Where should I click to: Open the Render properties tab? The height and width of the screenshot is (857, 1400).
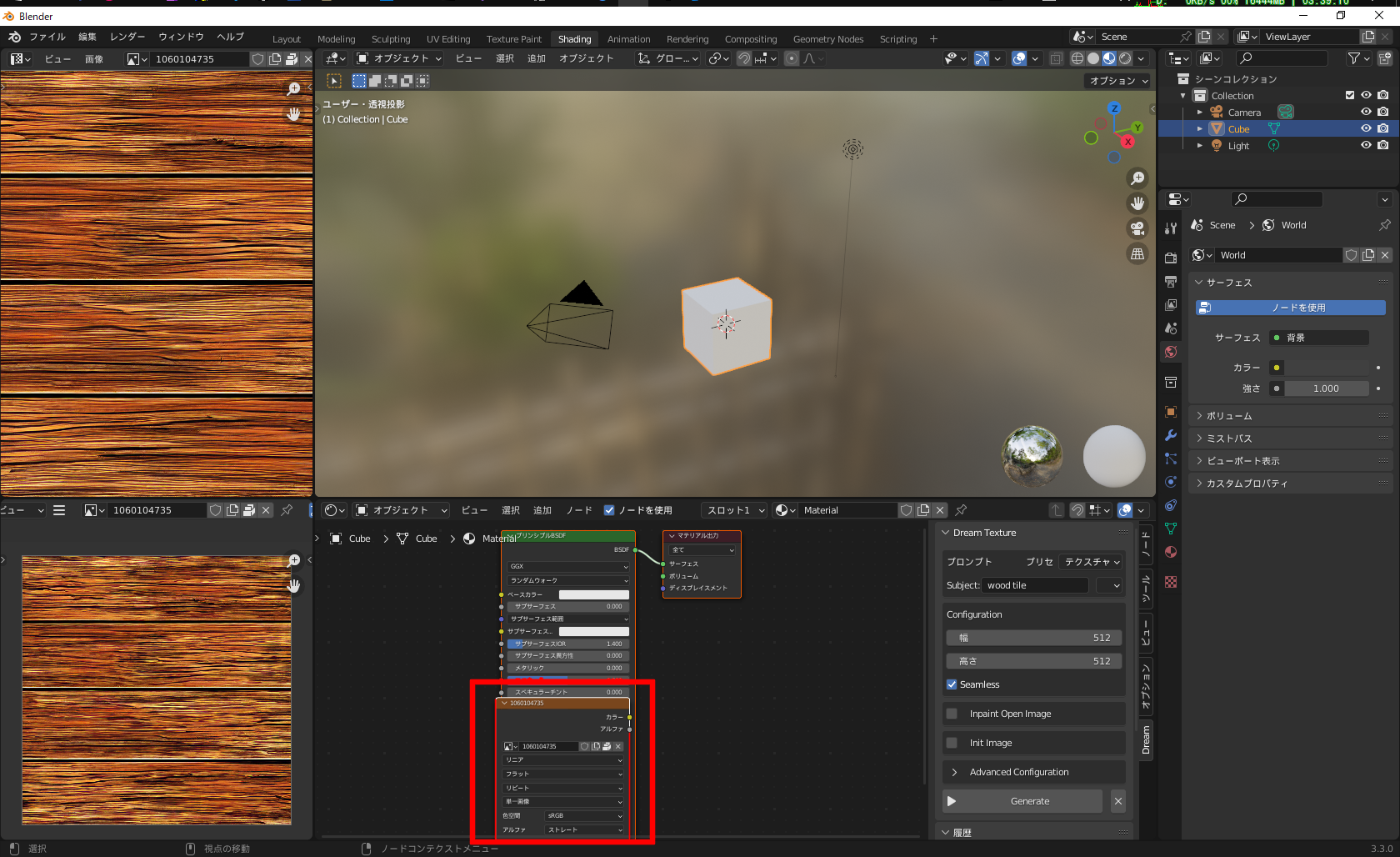tap(1171, 258)
